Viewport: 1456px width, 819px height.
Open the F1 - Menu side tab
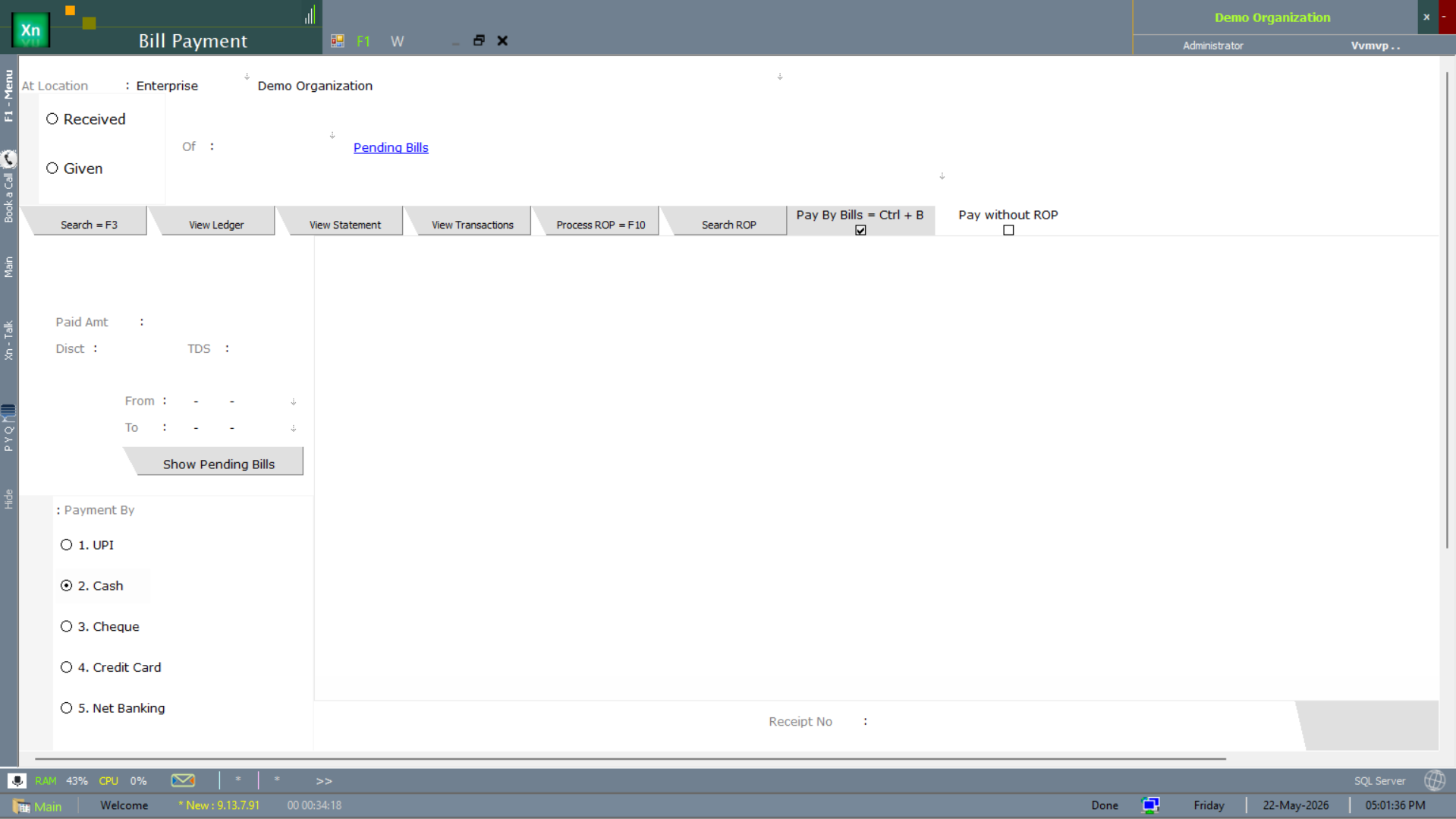point(8,96)
